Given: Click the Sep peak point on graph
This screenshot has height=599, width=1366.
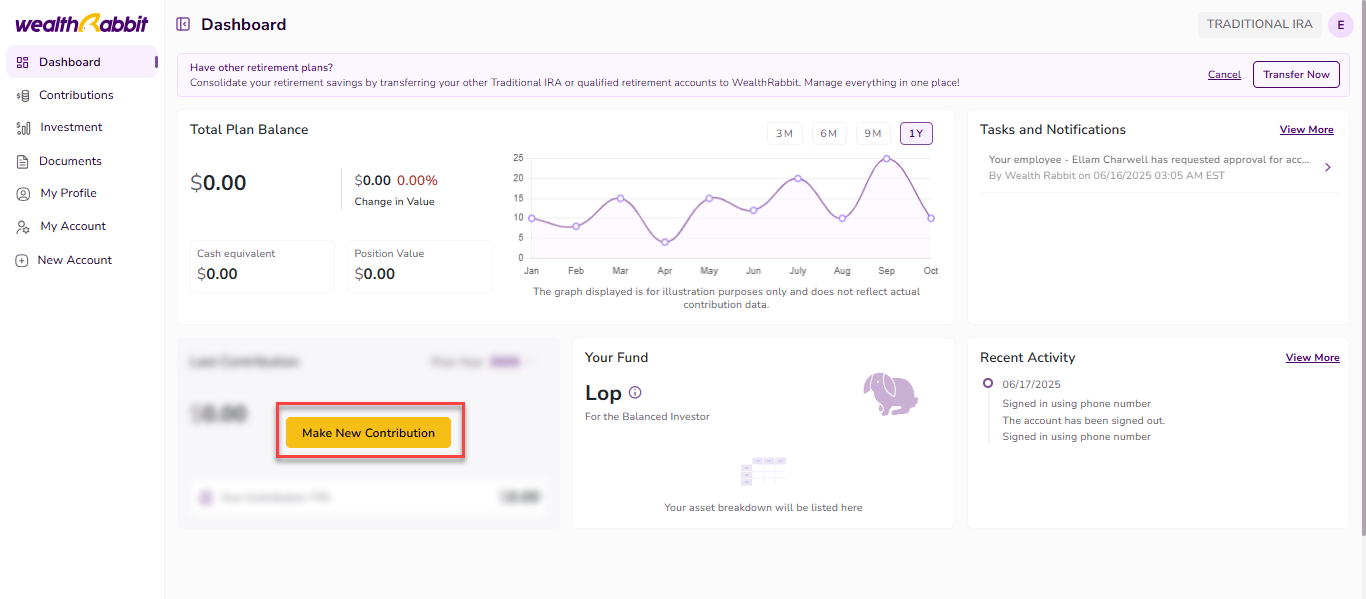Looking at the screenshot, I should tap(886, 158).
